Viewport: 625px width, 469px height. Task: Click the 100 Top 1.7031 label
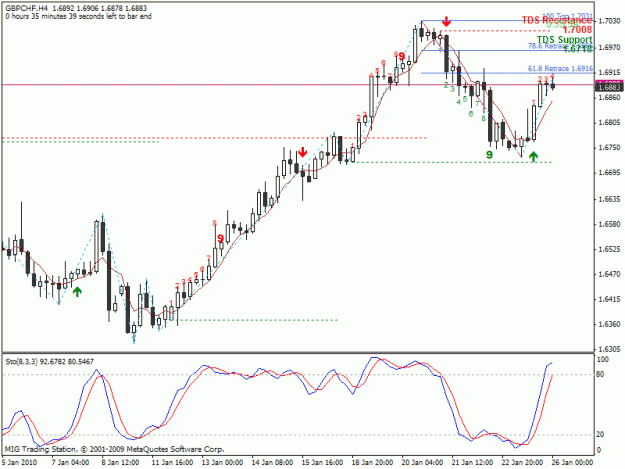pyautogui.click(x=568, y=16)
